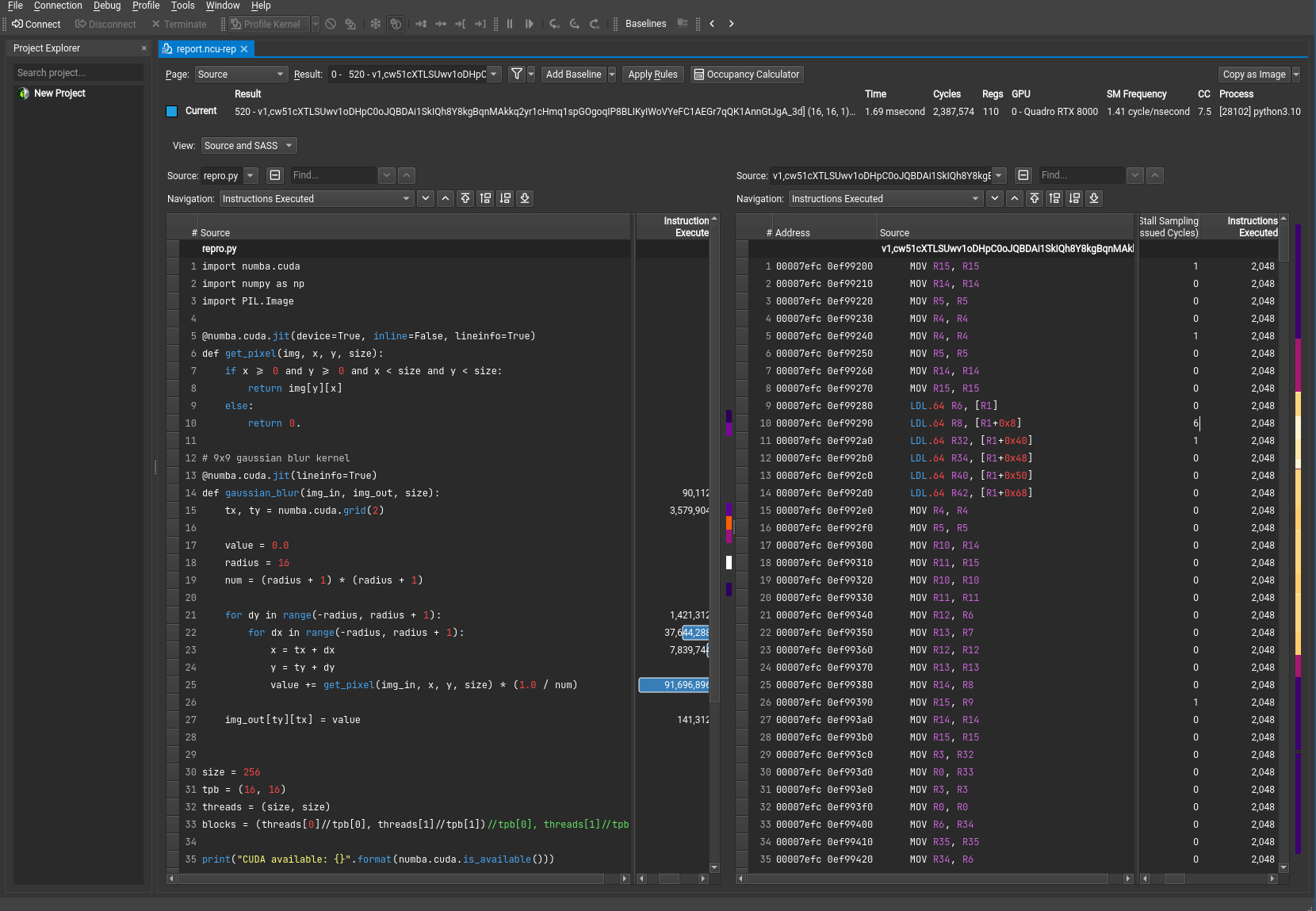Click the Freeze snowflake icon in the toolbar
1316x911 pixels.
click(376, 24)
